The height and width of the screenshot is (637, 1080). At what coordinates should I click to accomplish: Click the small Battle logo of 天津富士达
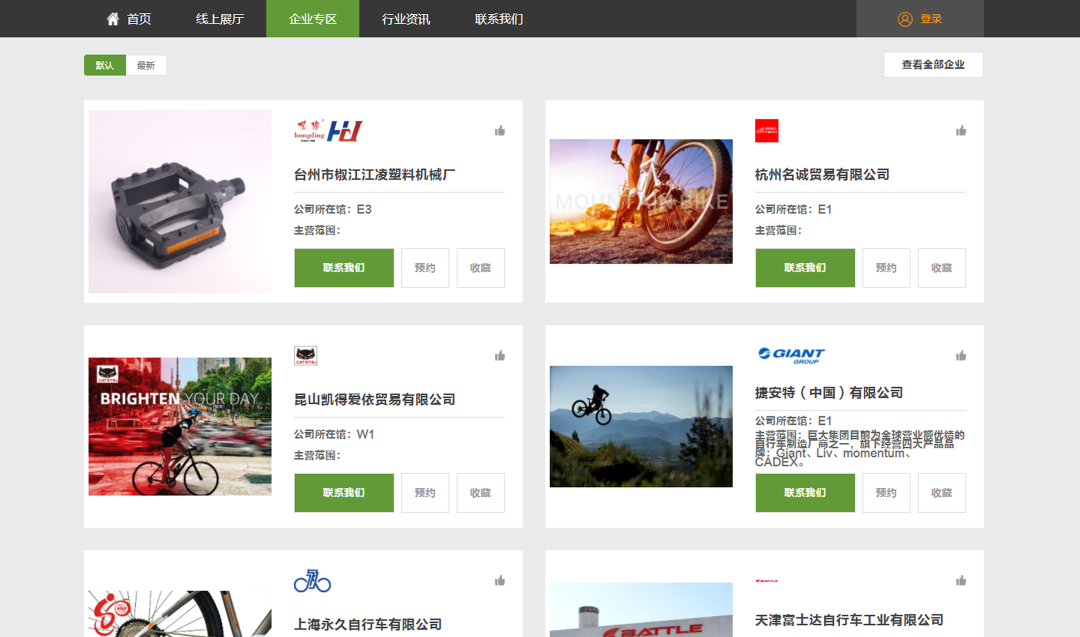tap(767, 581)
